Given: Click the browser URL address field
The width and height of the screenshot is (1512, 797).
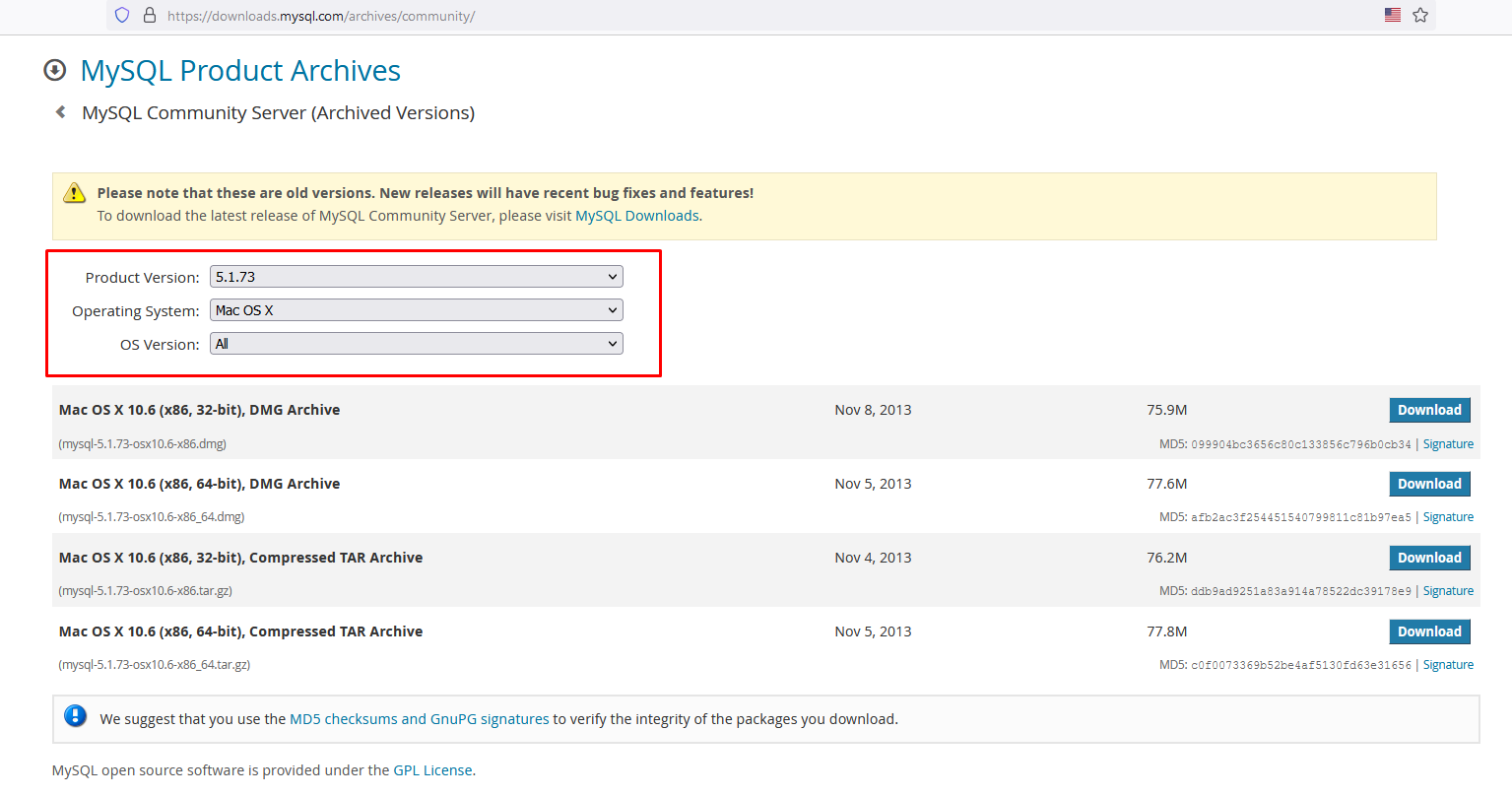Looking at the screenshot, I should tap(690, 16).
